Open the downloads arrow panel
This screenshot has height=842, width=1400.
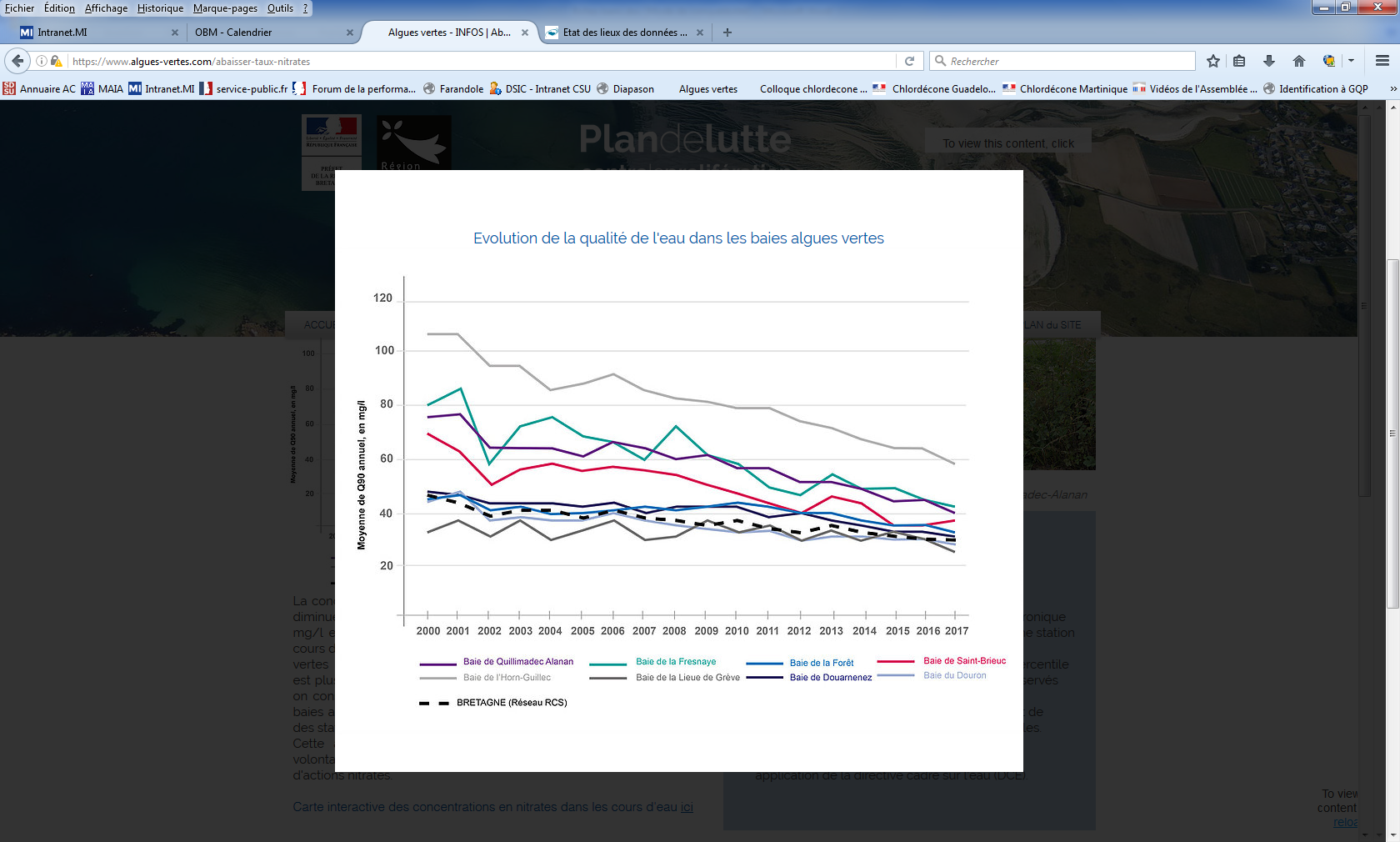coord(1268,61)
